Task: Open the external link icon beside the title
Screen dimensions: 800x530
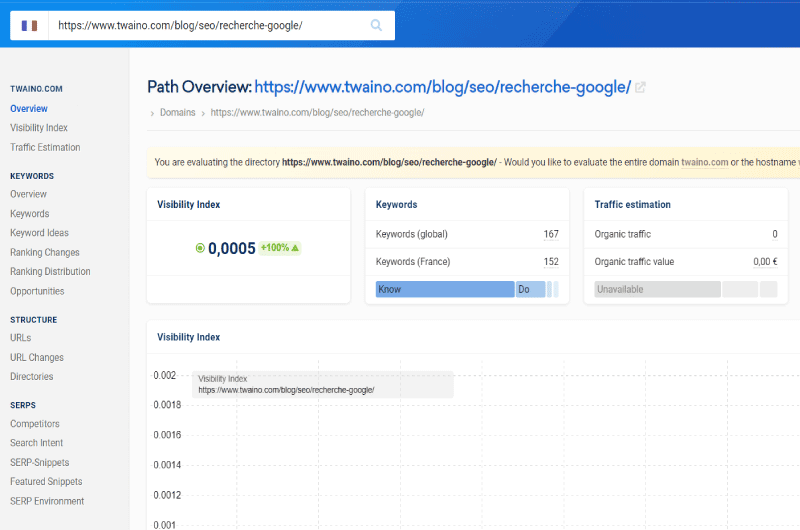Action: pyautogui.click(x=640, y=87)
